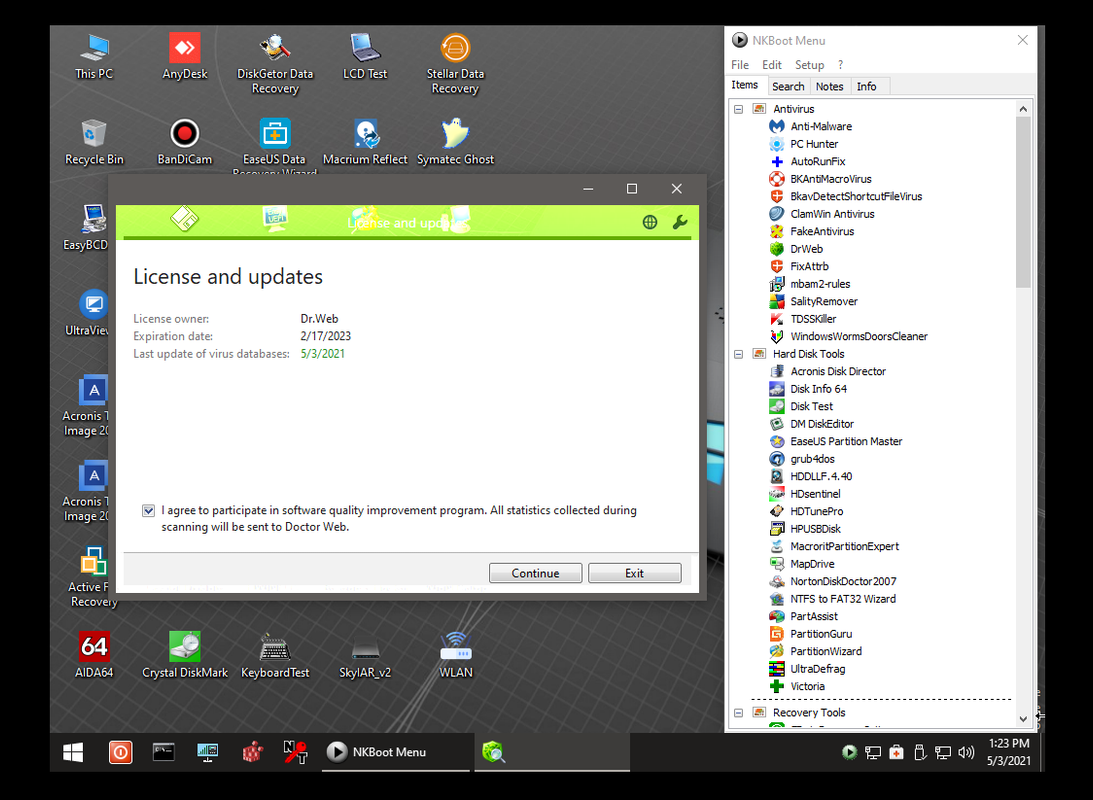The image size is (1093, 800).
Task: Toggle software quality improvement program checkbox
Action: (148, 511)
